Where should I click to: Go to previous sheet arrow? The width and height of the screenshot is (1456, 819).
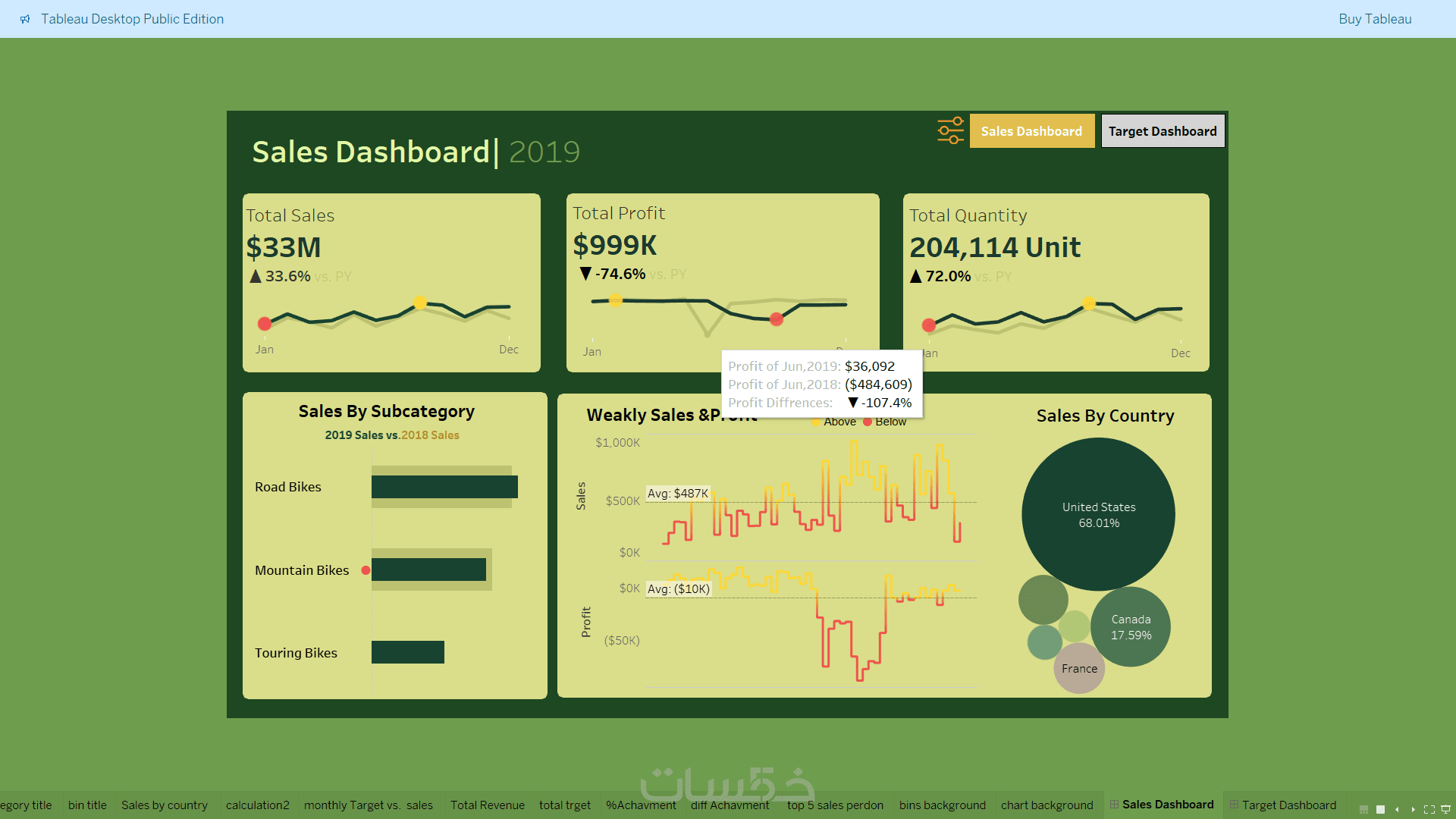[1397, 809]
